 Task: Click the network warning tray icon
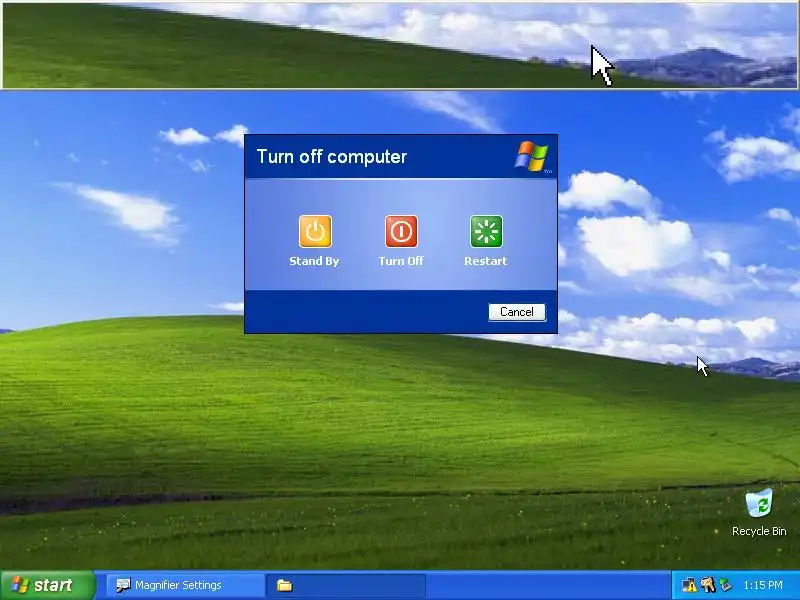pyautogui.click(x=689, y=585)
